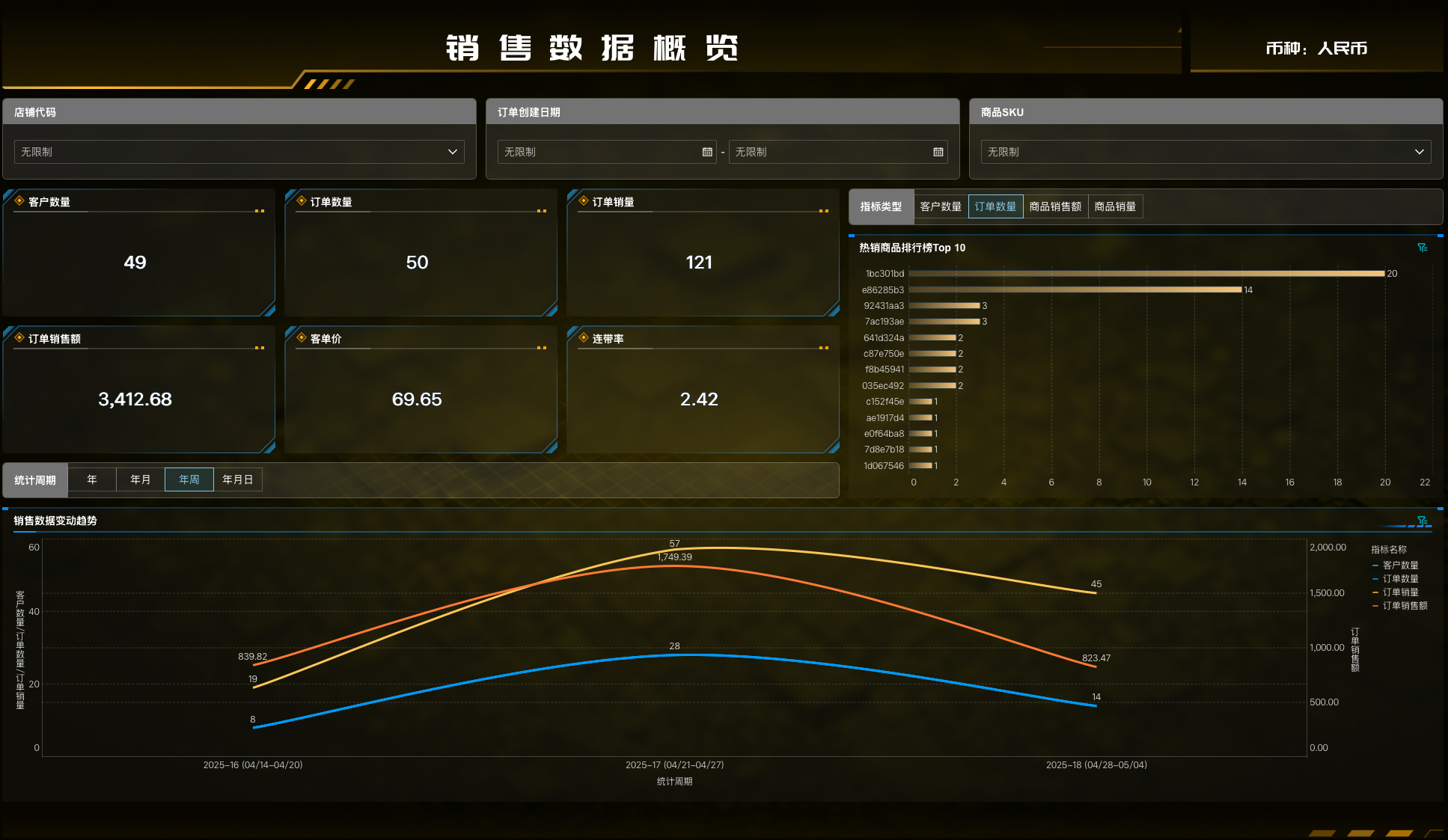This screenshot has height=840, width=1448.
Task: Switch metric type to 客户数量
Action: pos(941,206)
